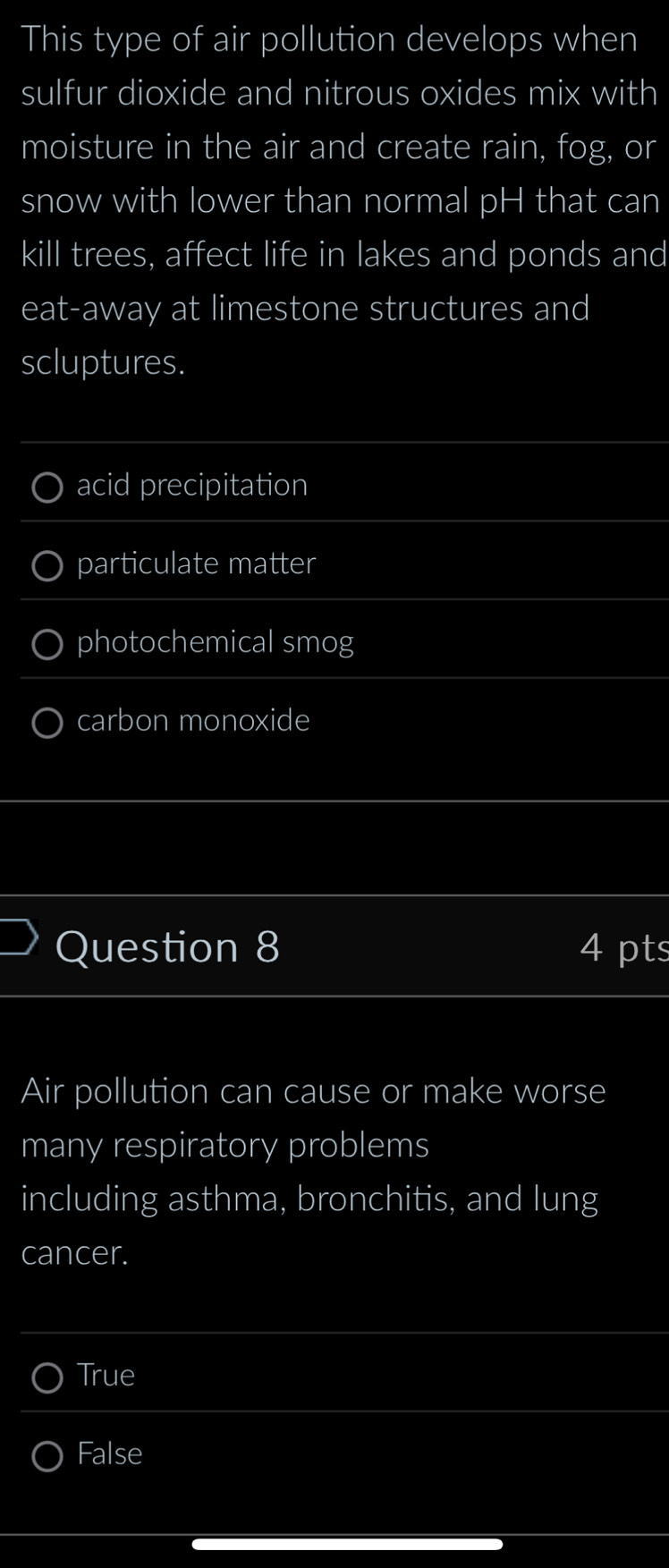This screenshot has width=669, height=1568.
Task: Click the "Question 8" heading
Action: point(167,946)
